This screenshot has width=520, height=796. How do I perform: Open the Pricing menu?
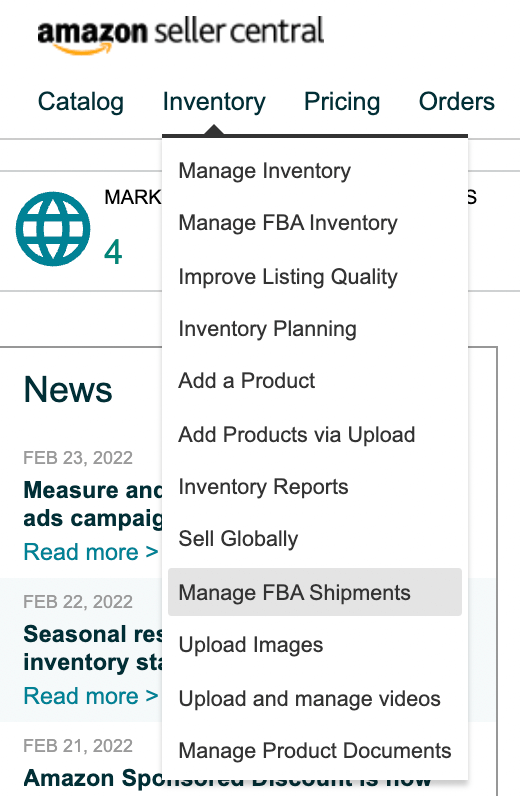click(342, 102)
